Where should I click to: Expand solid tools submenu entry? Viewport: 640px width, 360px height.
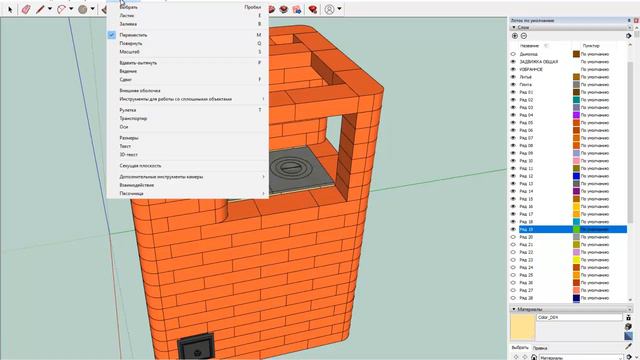[x=189, y=99]
